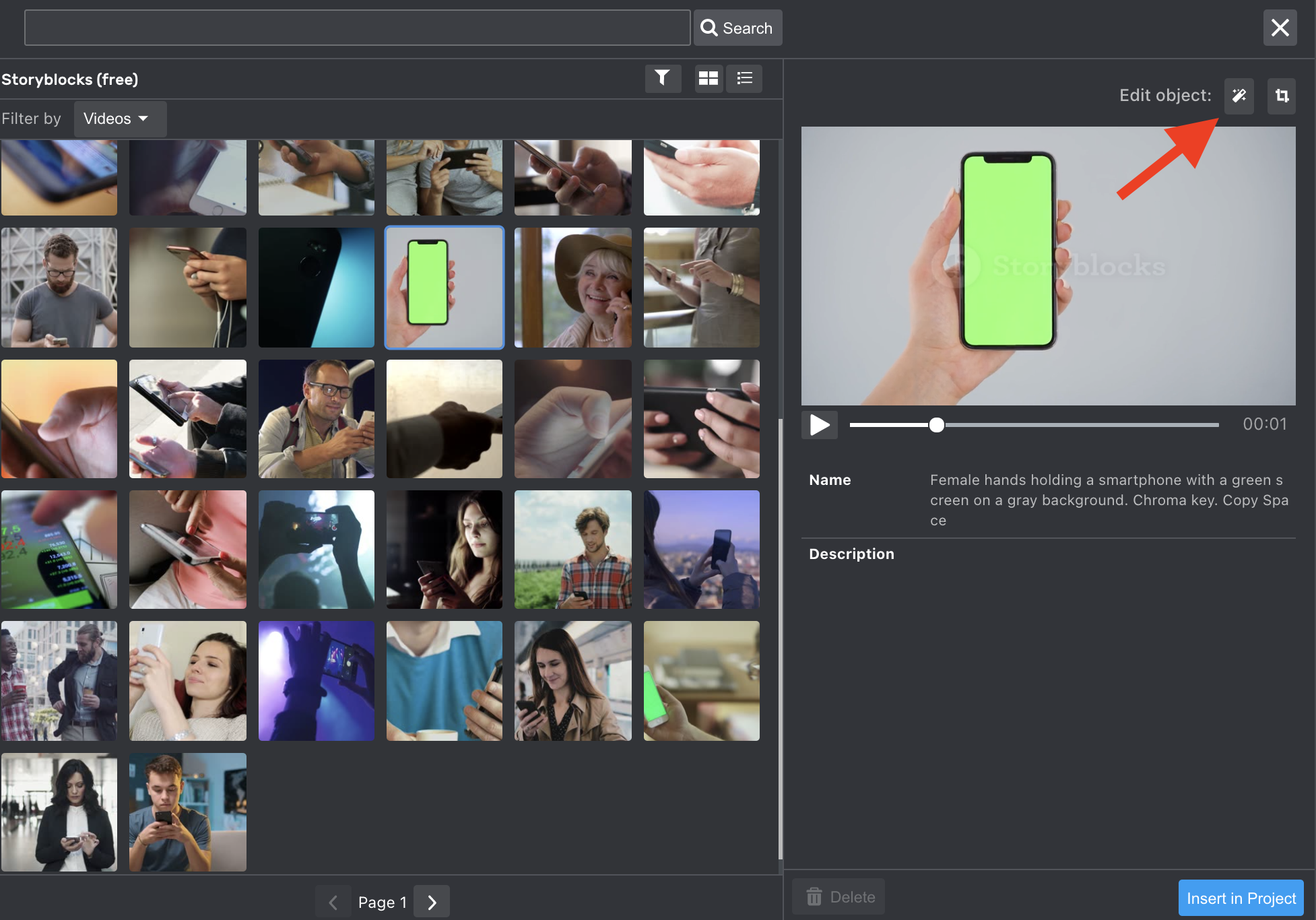This screenshot has width=1316, height=920.
Task: Expand the Videos filter dropdown
Action: click(114, 118)
